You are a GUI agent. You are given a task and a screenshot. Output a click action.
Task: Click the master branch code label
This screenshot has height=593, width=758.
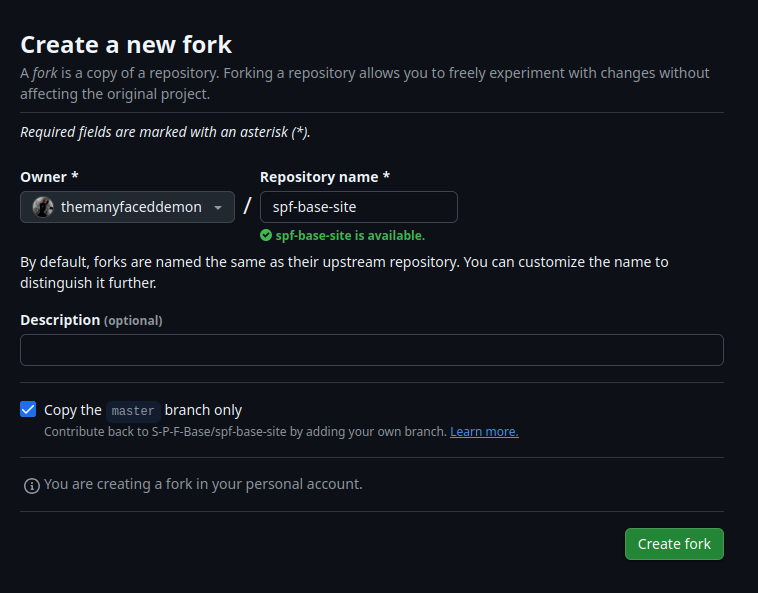pos(133,411)
